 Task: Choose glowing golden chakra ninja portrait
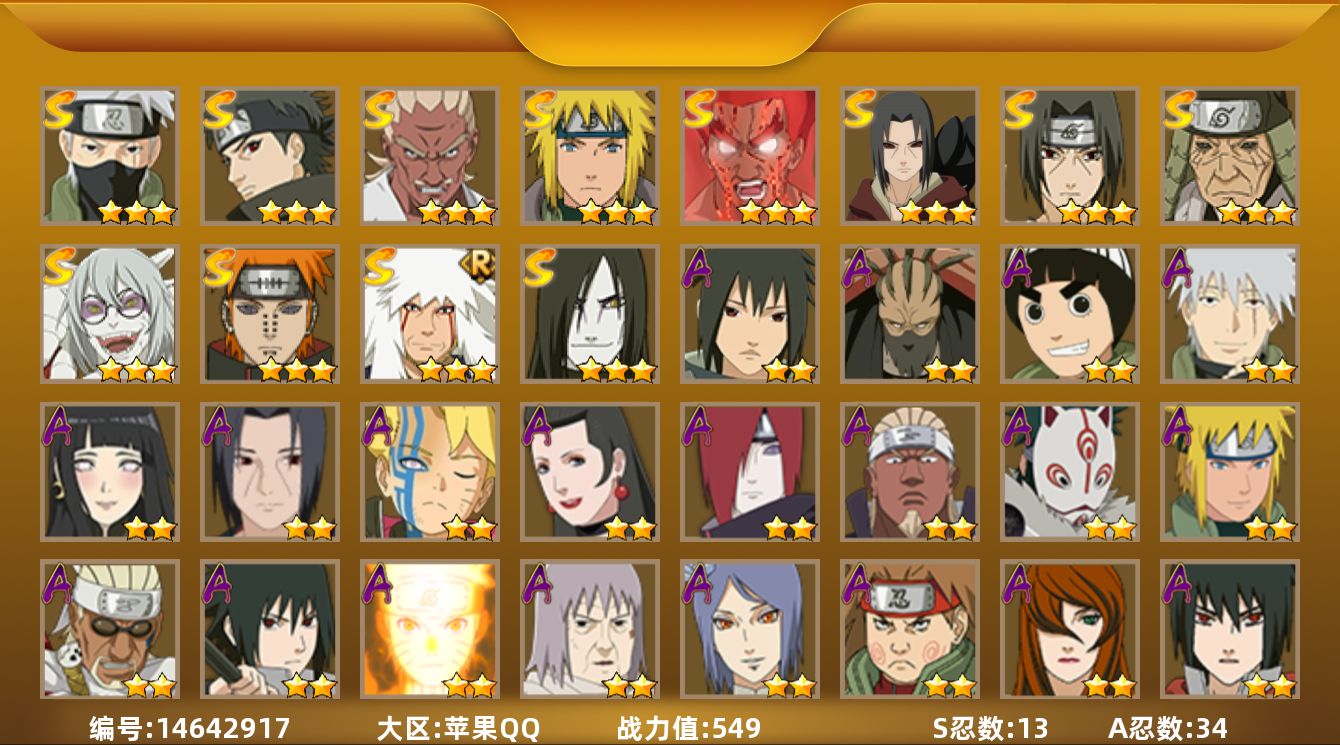pos(429,630)
